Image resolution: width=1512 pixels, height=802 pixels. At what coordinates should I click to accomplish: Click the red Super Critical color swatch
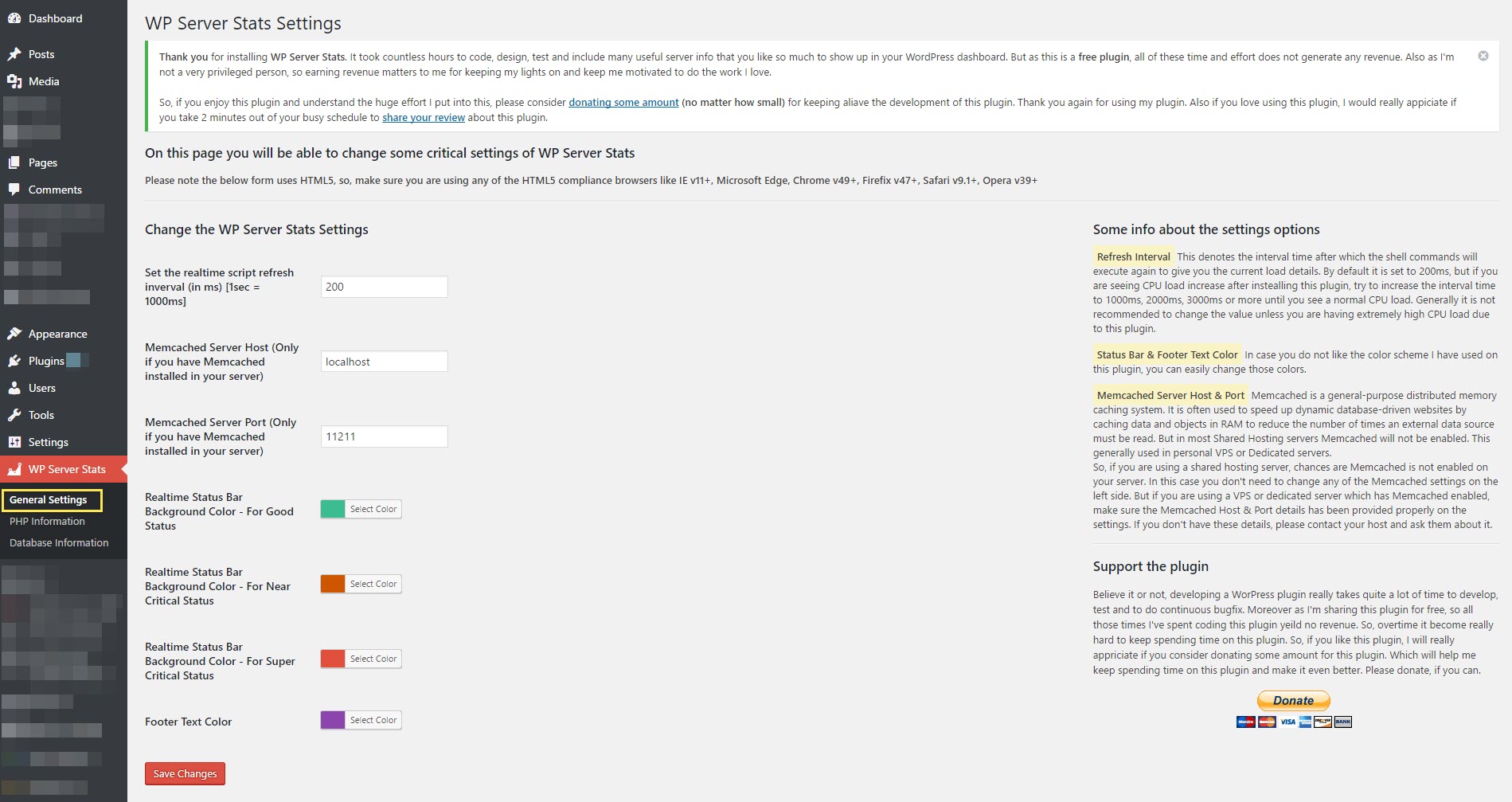pos(333,659)
